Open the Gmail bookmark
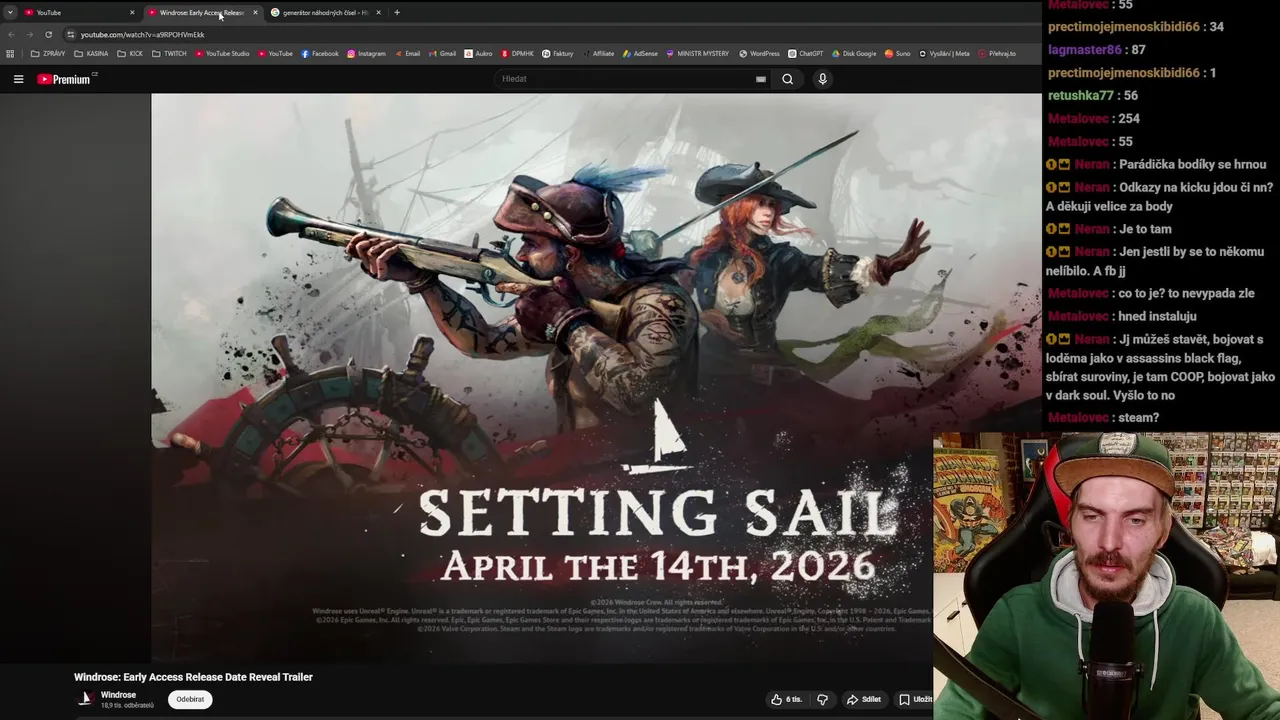The image size is (1280, 720). click(x=443, y=54)
